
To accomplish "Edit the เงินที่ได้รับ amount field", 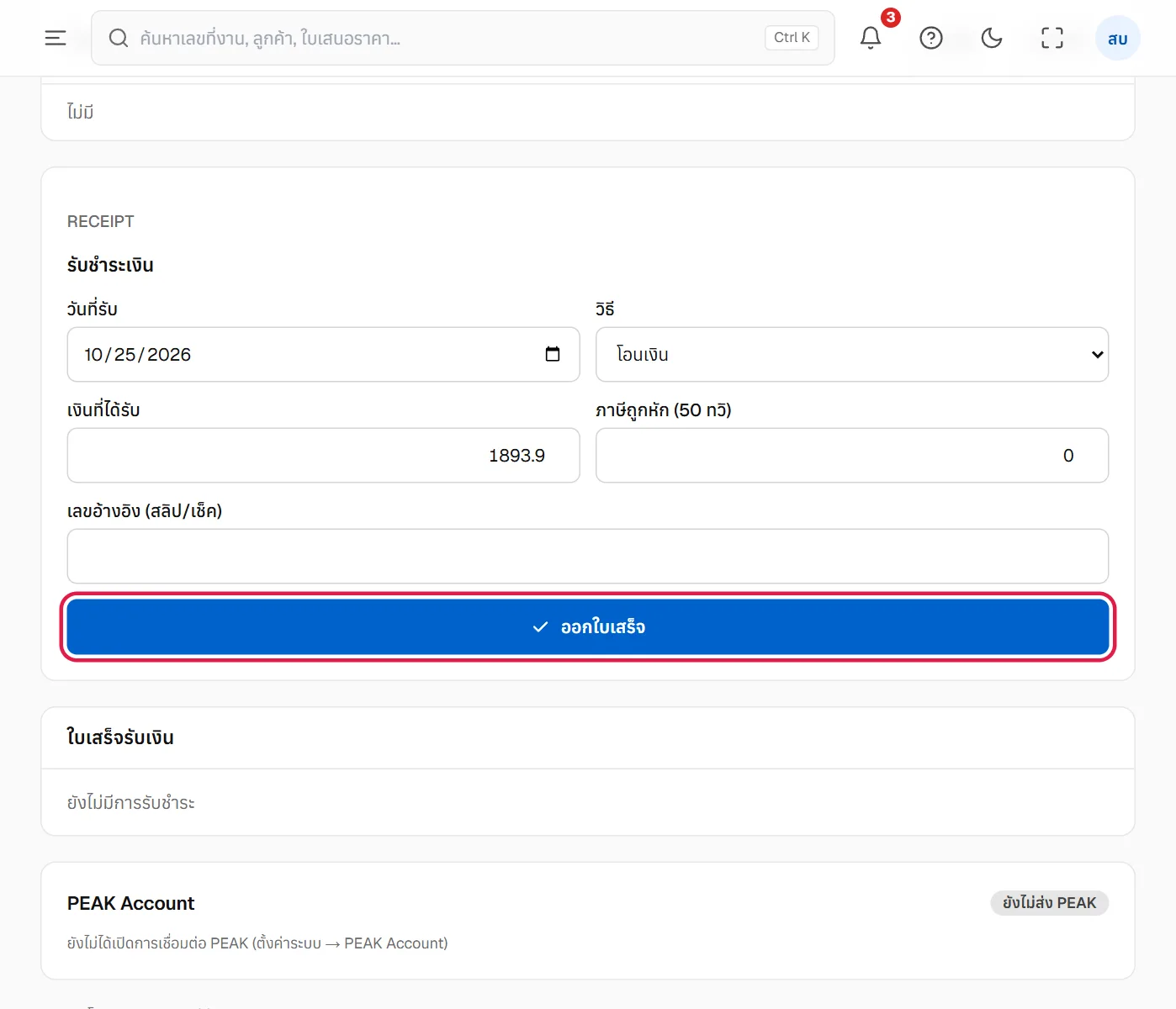I will (x=323, y=455).
